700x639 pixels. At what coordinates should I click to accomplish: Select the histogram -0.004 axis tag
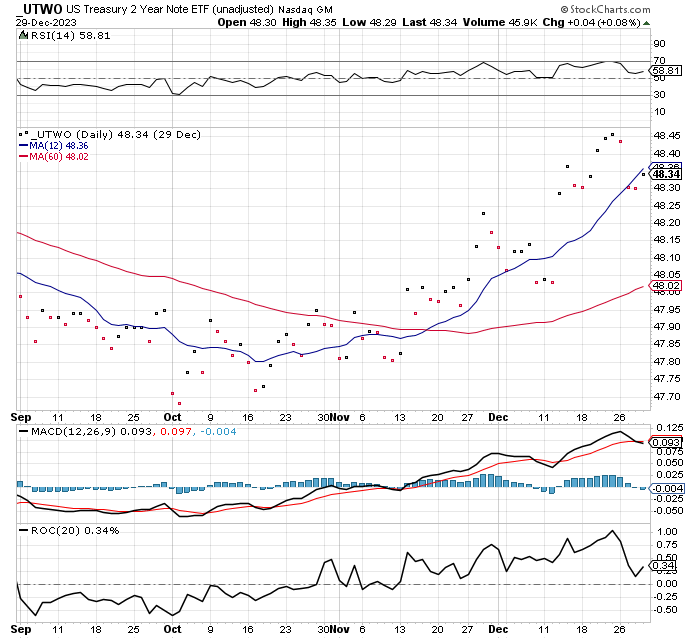click(x=666, y=489)
